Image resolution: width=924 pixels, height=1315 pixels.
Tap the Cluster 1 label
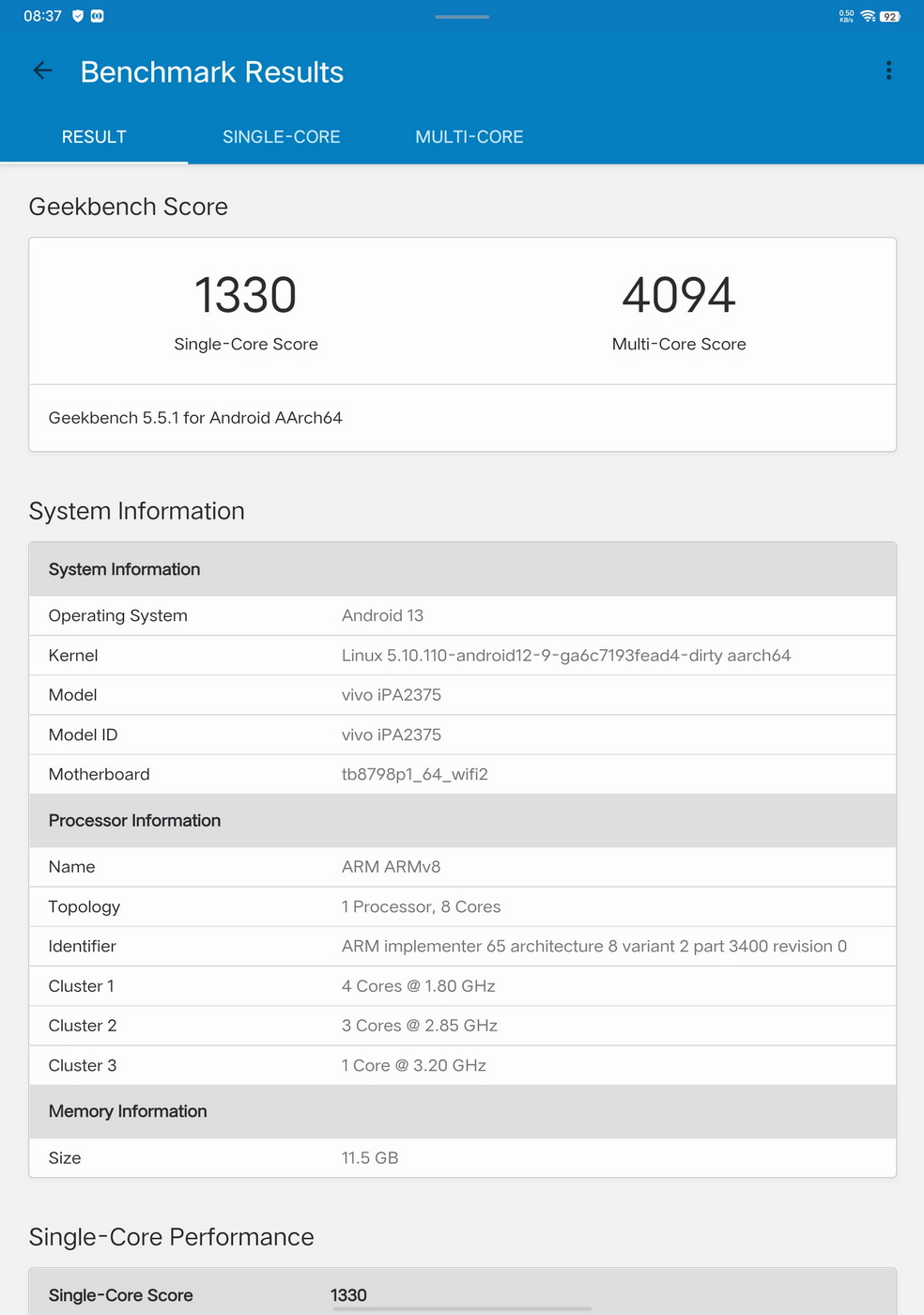point(82,986)
